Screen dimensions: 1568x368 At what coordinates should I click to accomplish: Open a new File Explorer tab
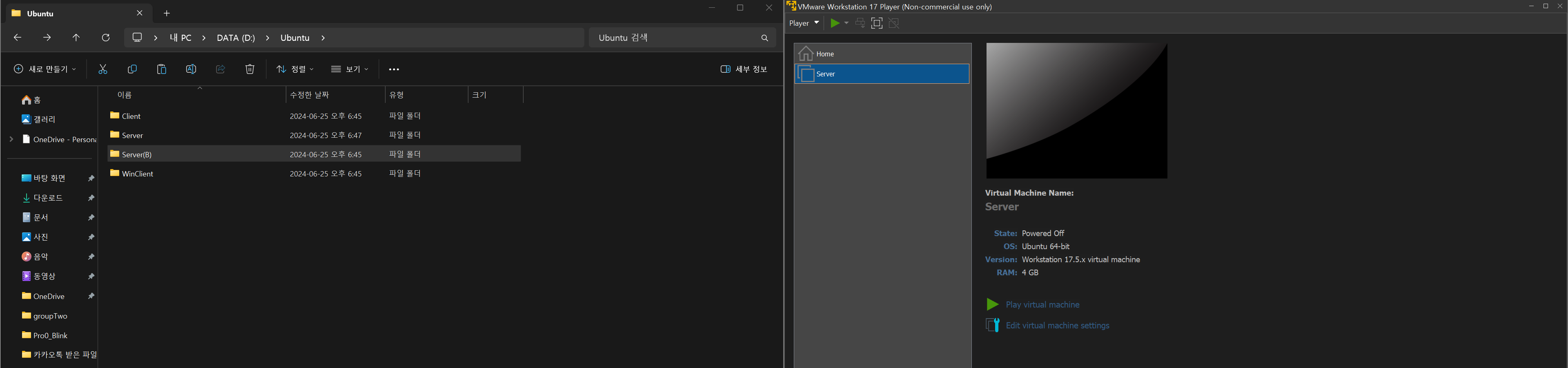pos(167,13)
